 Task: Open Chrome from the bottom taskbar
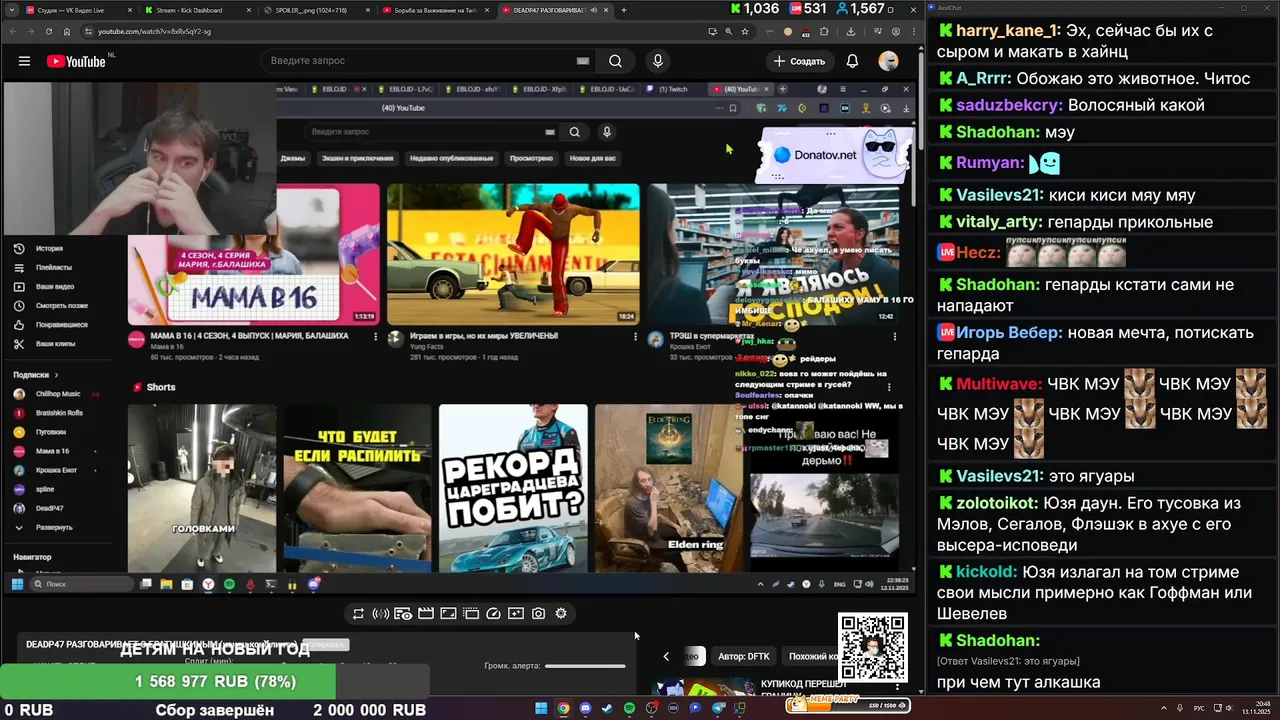coord(563,708)
